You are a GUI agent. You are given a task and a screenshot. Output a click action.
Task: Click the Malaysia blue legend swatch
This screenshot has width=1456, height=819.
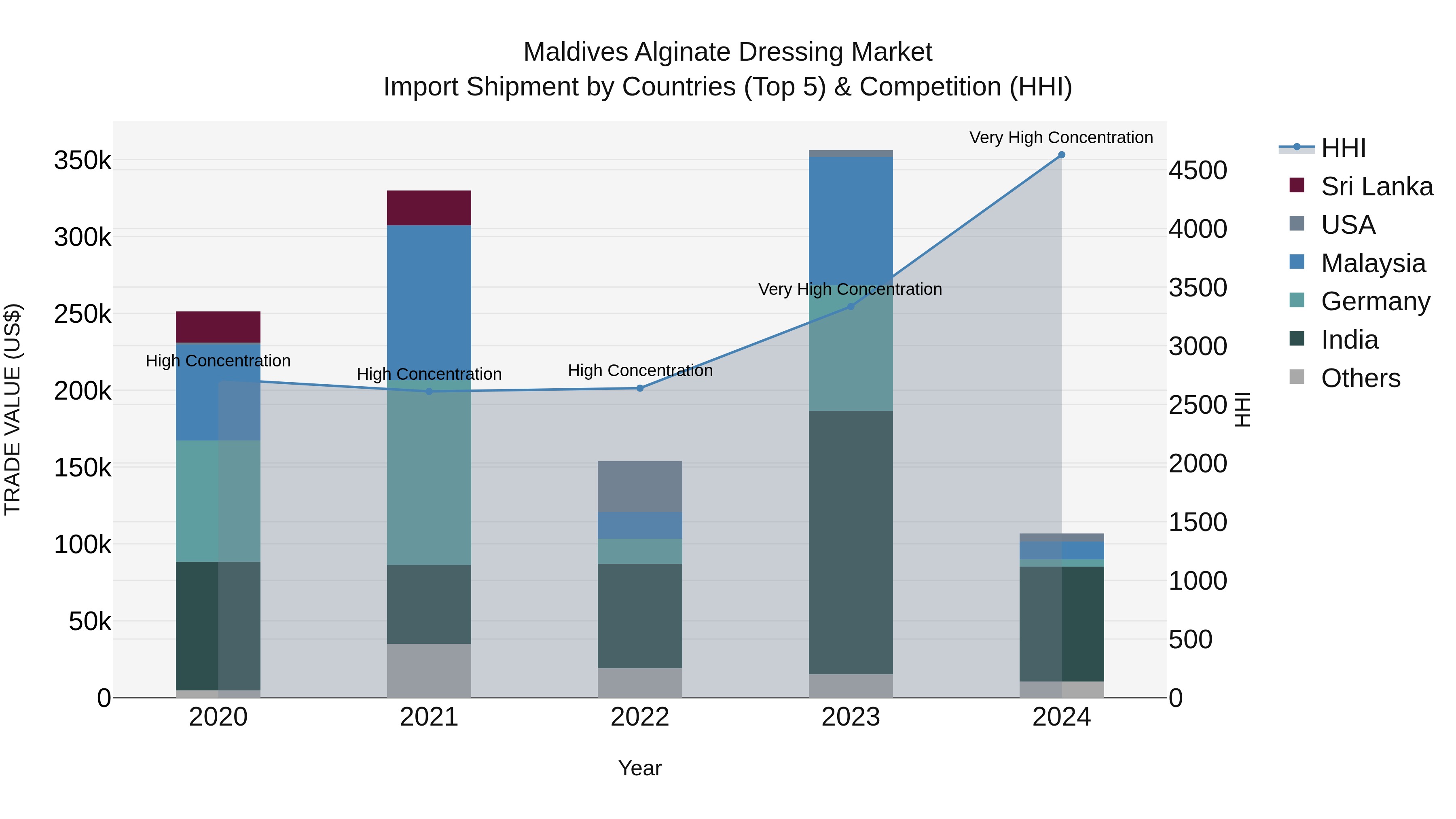tap(1297, 262)
